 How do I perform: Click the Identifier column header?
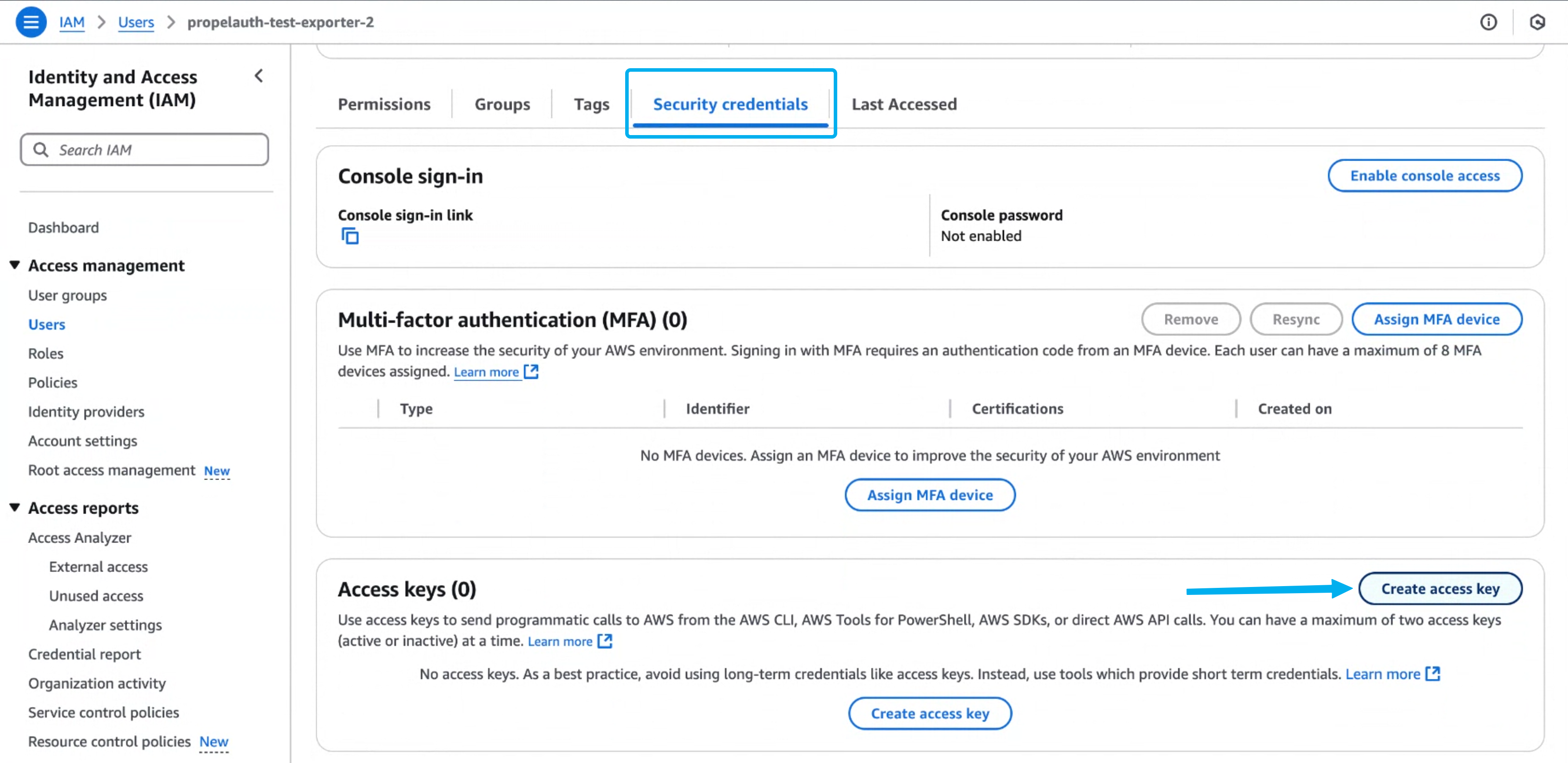[718, 409]
